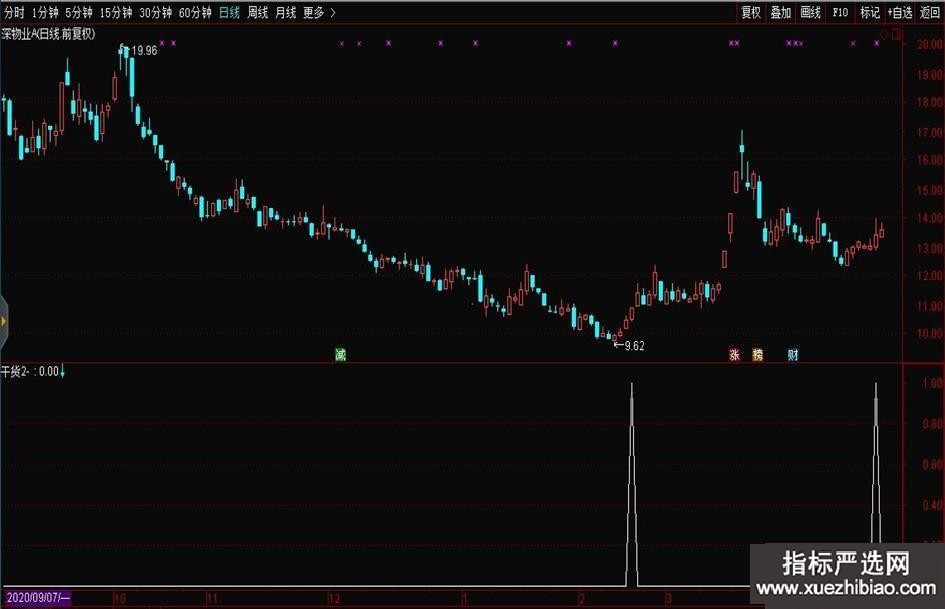
Task: Select the 5分钟 period tab
Action: 79,12
